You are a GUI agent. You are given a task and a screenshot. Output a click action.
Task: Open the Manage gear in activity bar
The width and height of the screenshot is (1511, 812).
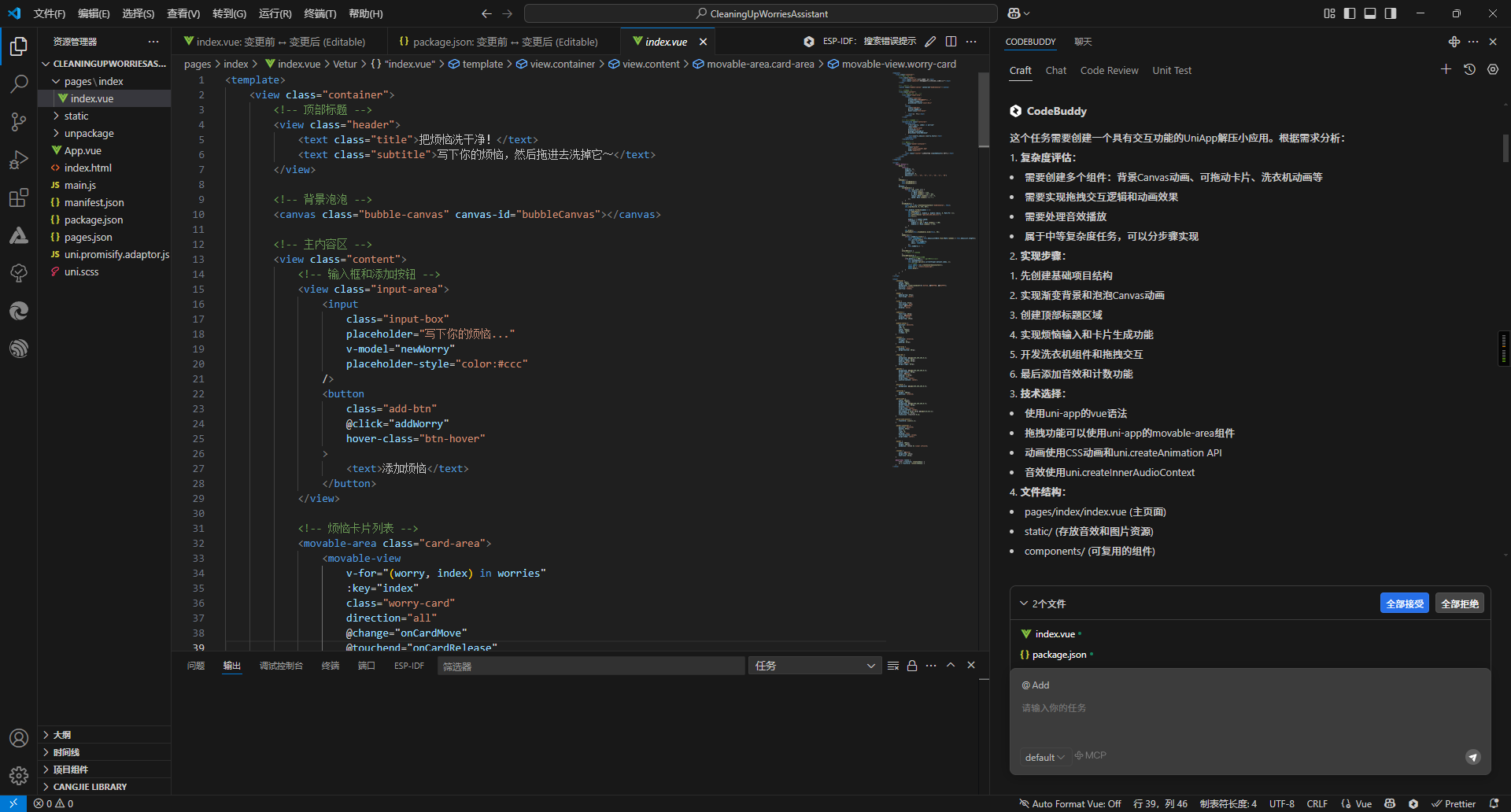19,776
